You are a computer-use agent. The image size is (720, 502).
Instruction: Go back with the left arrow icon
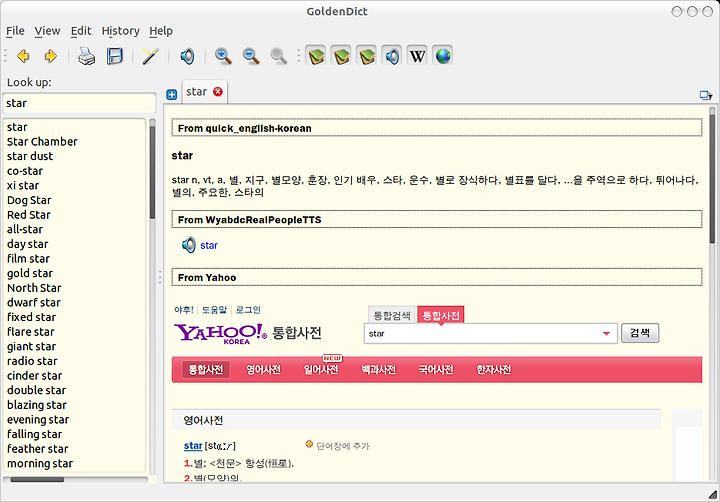point(23,56)
